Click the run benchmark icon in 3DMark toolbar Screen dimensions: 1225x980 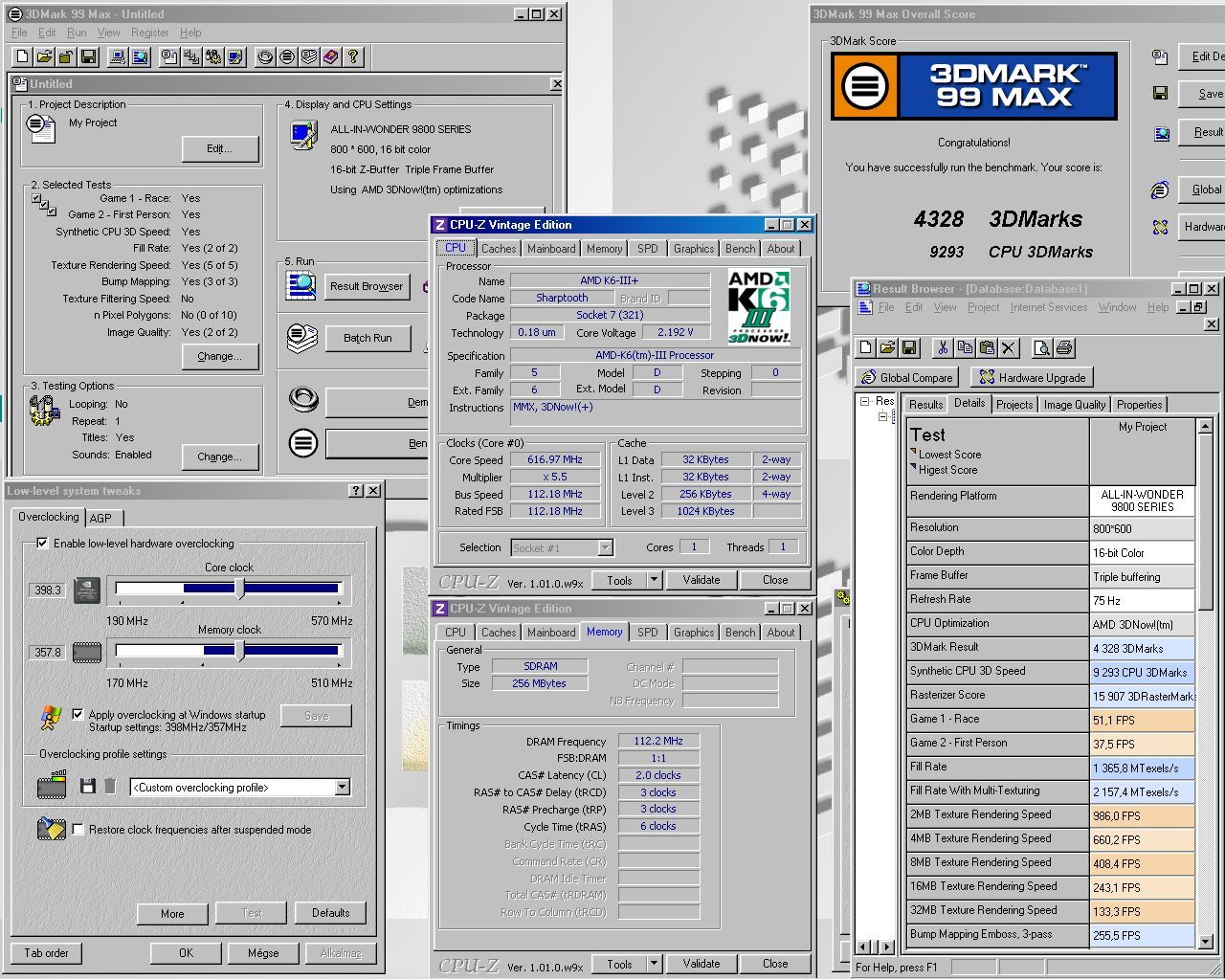(287, 57)
